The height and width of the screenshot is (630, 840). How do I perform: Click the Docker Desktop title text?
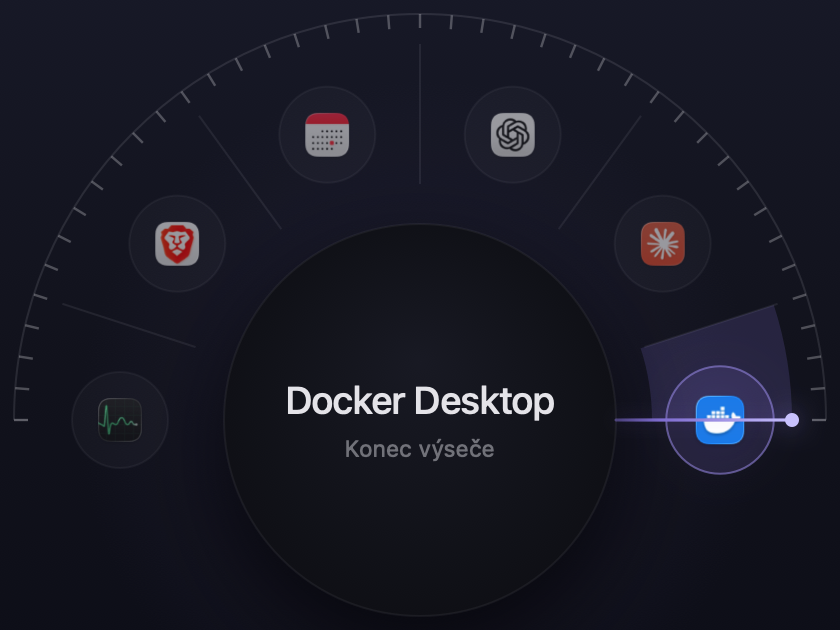point(420,401)
